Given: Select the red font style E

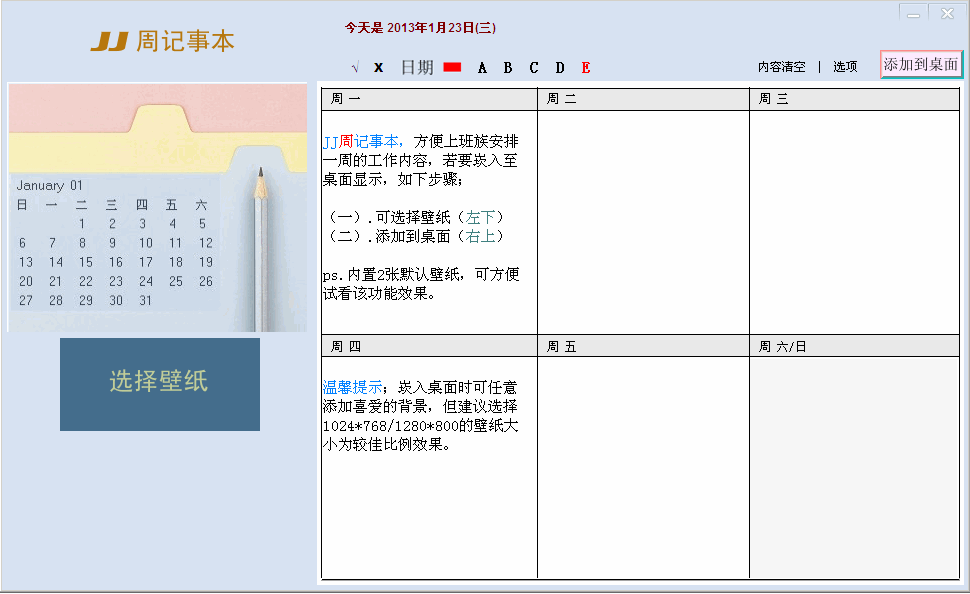Looking at the screenshot, I should click(x=586, y=68).
